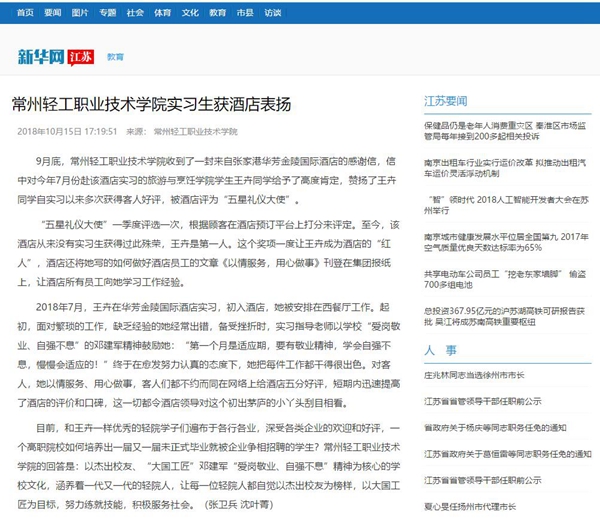Open 社会 in navigation bar
This screenshot has width=600, height=518.
(x=135, y=13)
